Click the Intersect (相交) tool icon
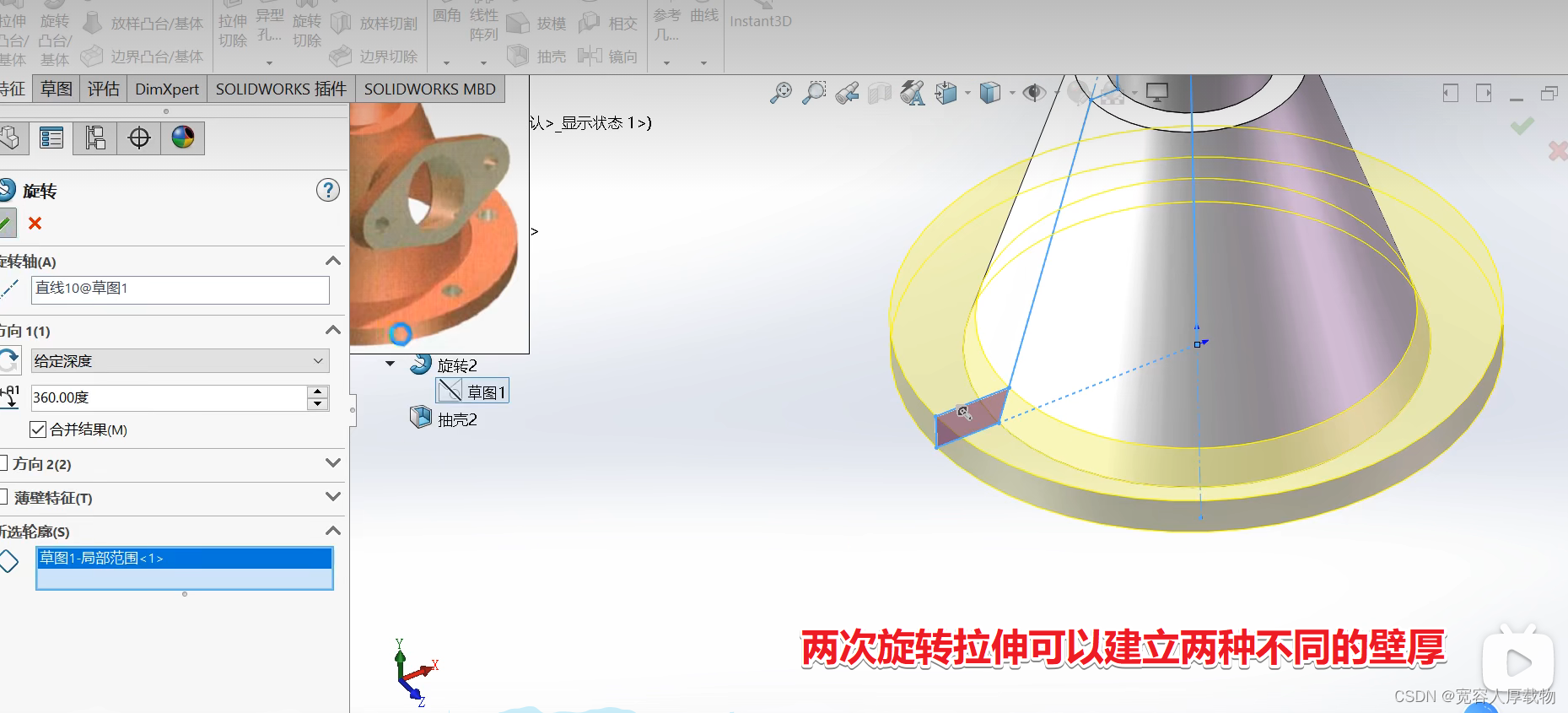1568x713 pixels. [590, 23]
